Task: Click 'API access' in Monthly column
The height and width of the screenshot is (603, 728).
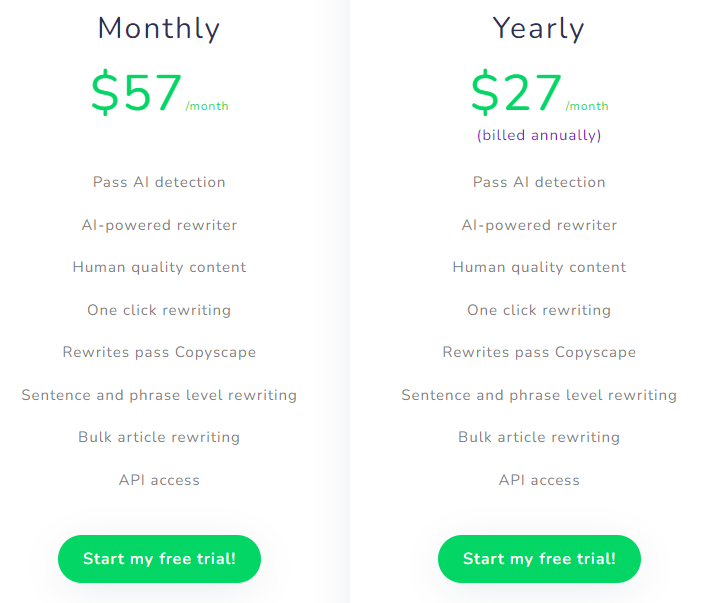Action: (x=159, y=480)
